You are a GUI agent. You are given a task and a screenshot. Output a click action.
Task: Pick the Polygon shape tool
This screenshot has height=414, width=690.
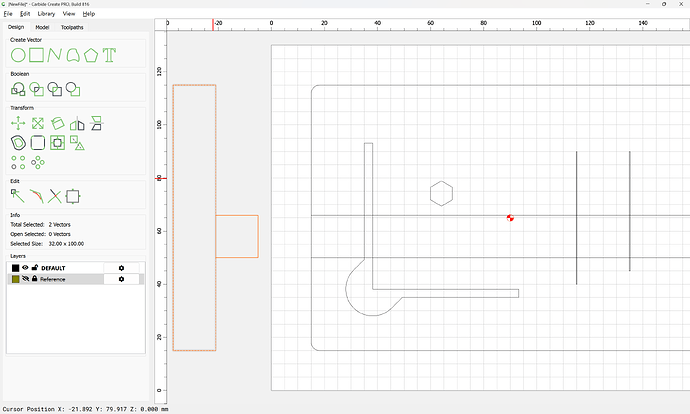click(x=91, y=55)
